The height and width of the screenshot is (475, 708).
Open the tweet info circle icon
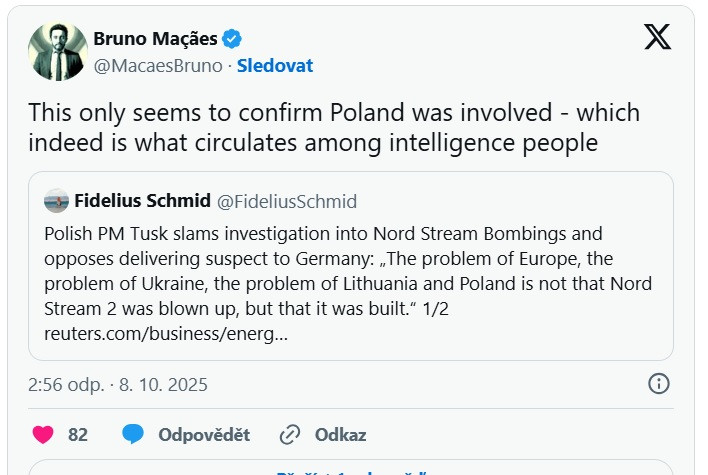pos(658,384)
